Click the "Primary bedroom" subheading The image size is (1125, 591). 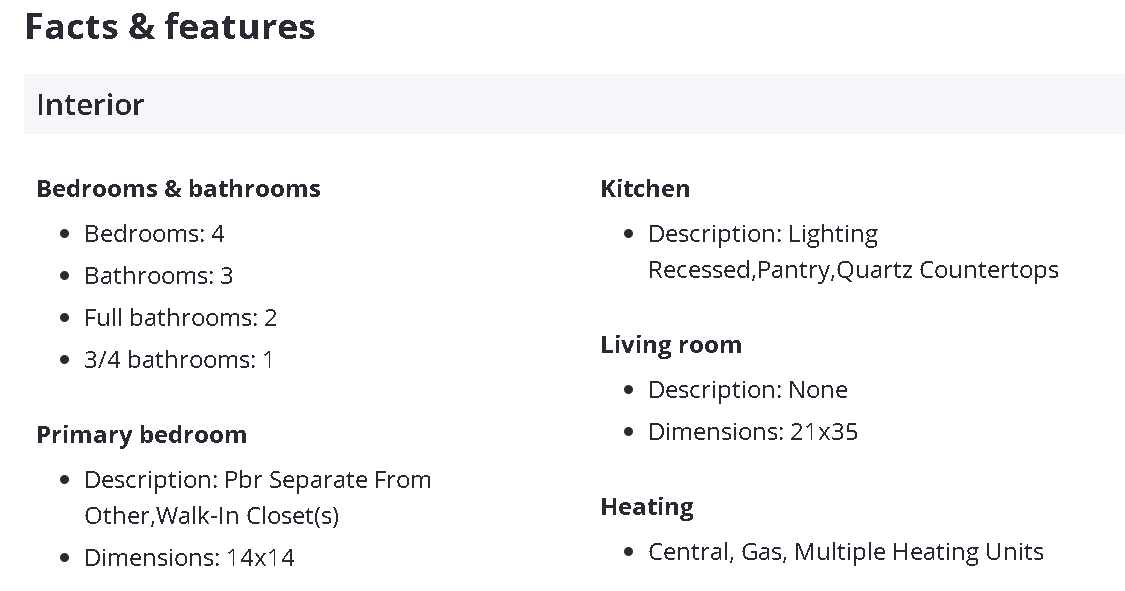click(x=141, y=435)
